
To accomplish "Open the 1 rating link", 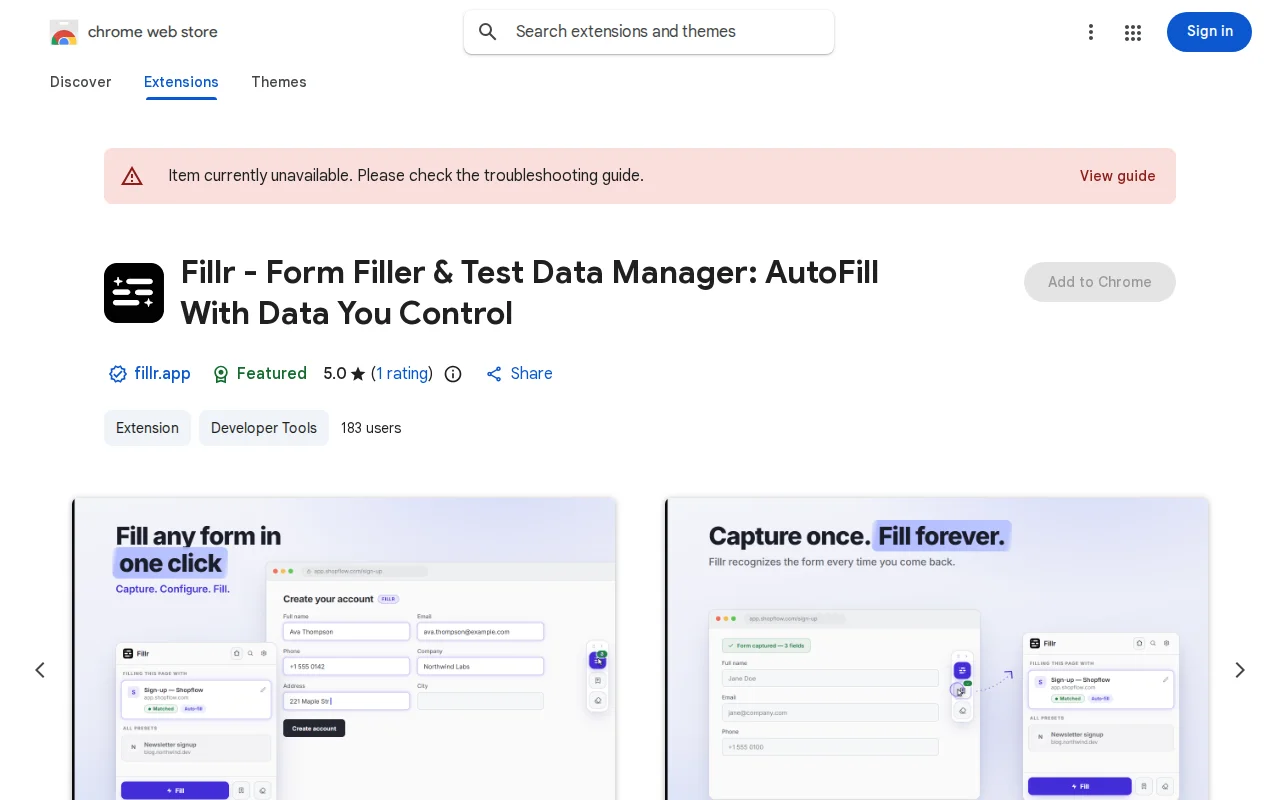I will pyautogui.click(x=402, y=374).
